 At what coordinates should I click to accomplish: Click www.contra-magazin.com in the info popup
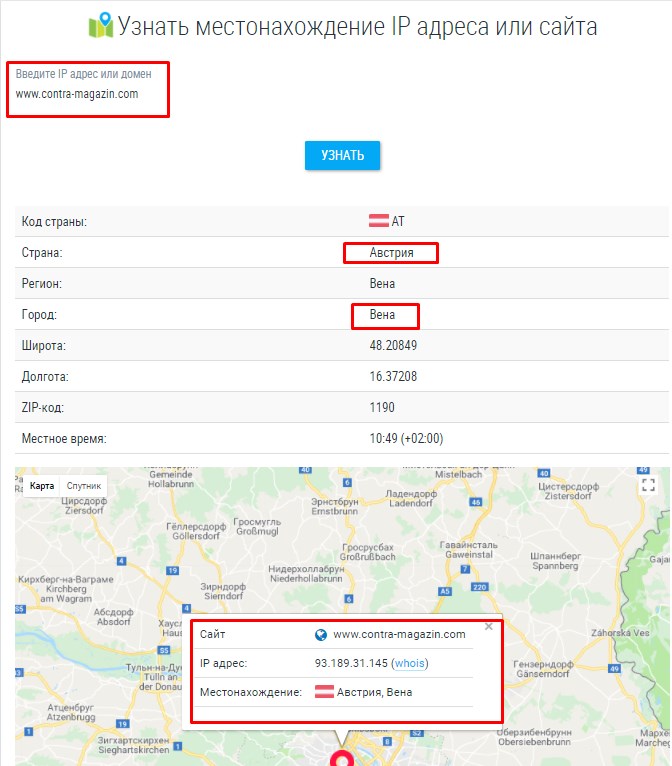point(399,634)
